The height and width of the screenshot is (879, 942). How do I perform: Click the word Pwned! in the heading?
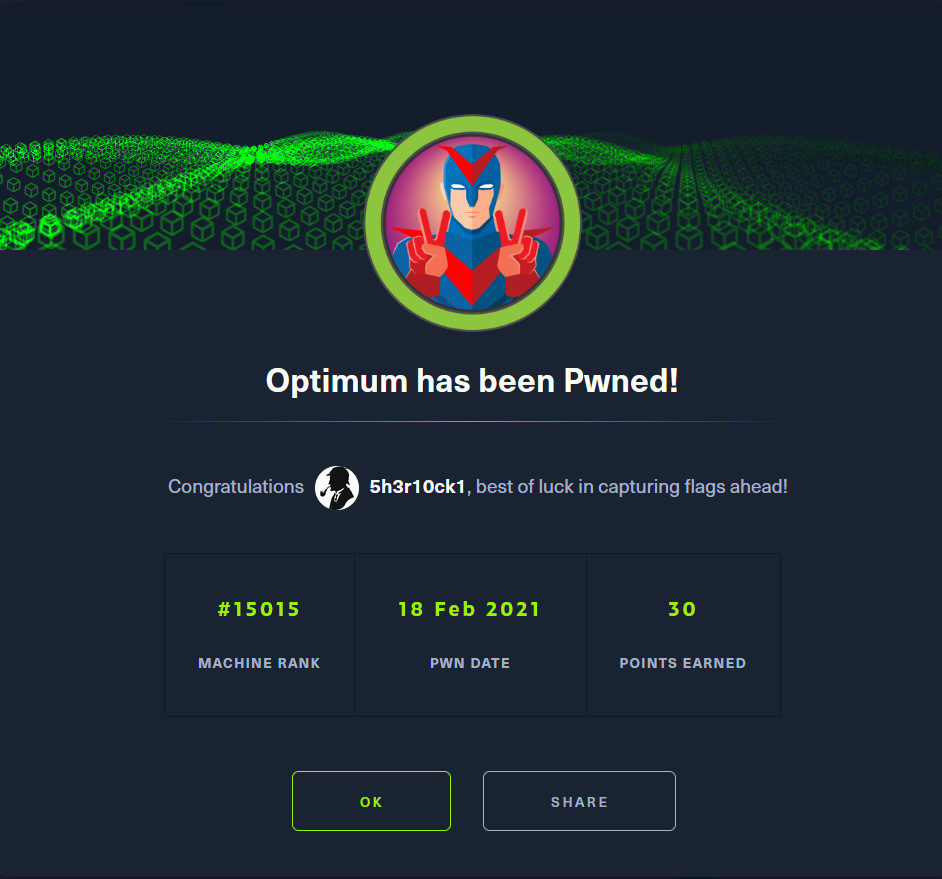coord(621,381)
